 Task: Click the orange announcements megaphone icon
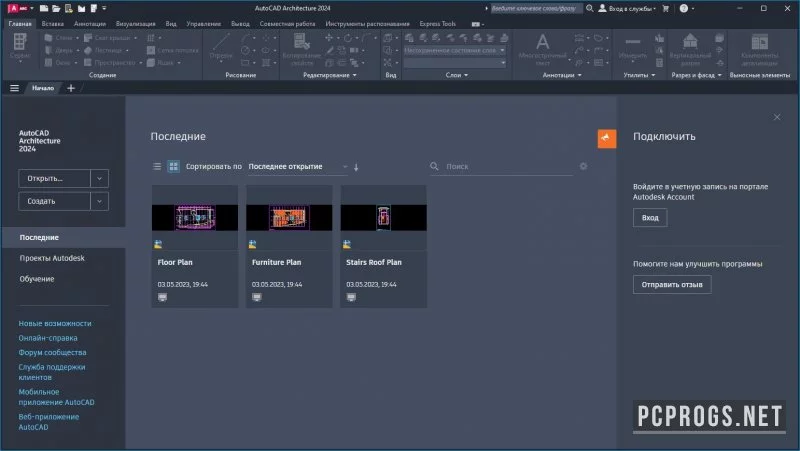(607, 138)
